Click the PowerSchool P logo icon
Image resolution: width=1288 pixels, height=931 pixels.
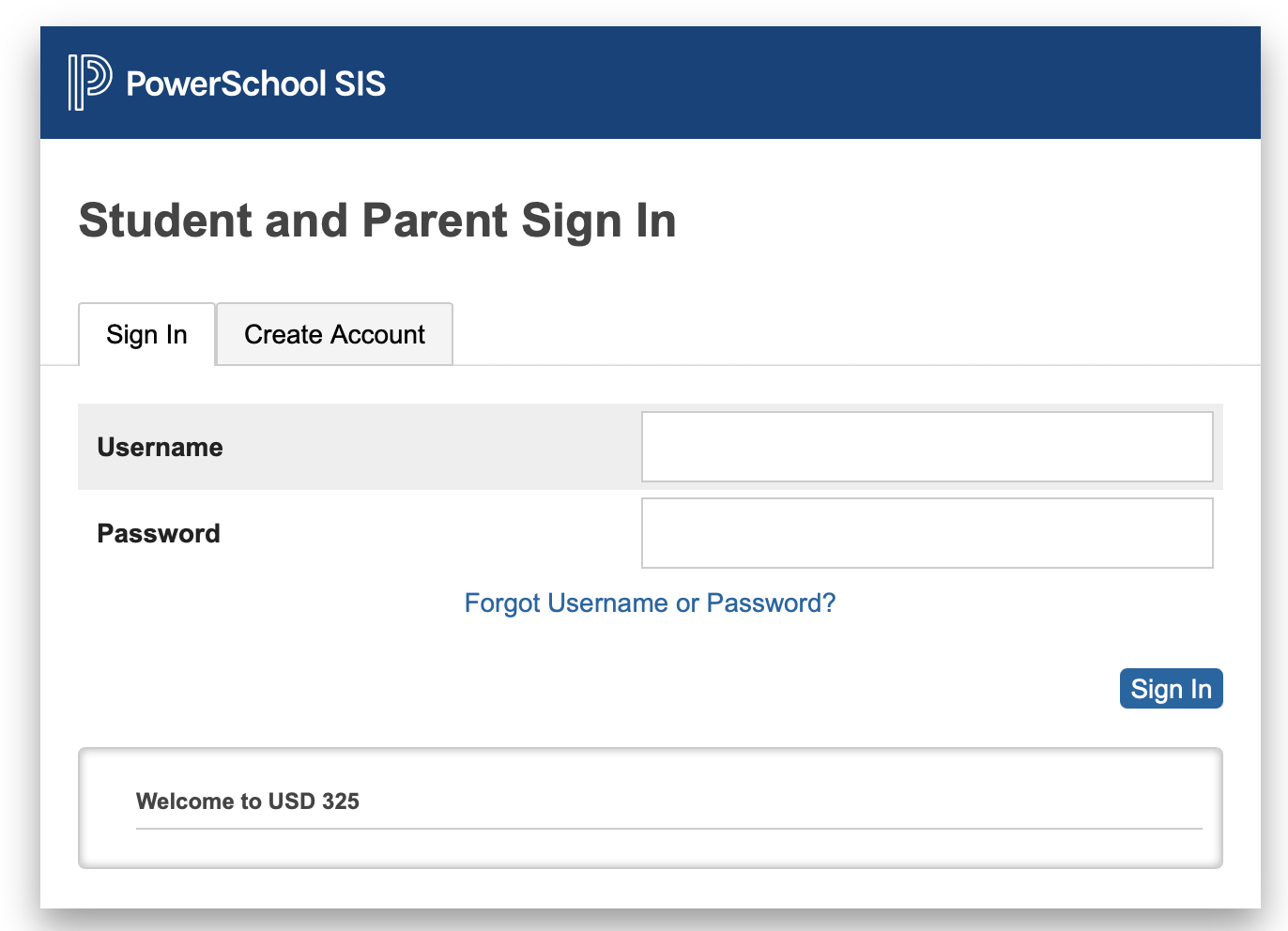[90, 83]
